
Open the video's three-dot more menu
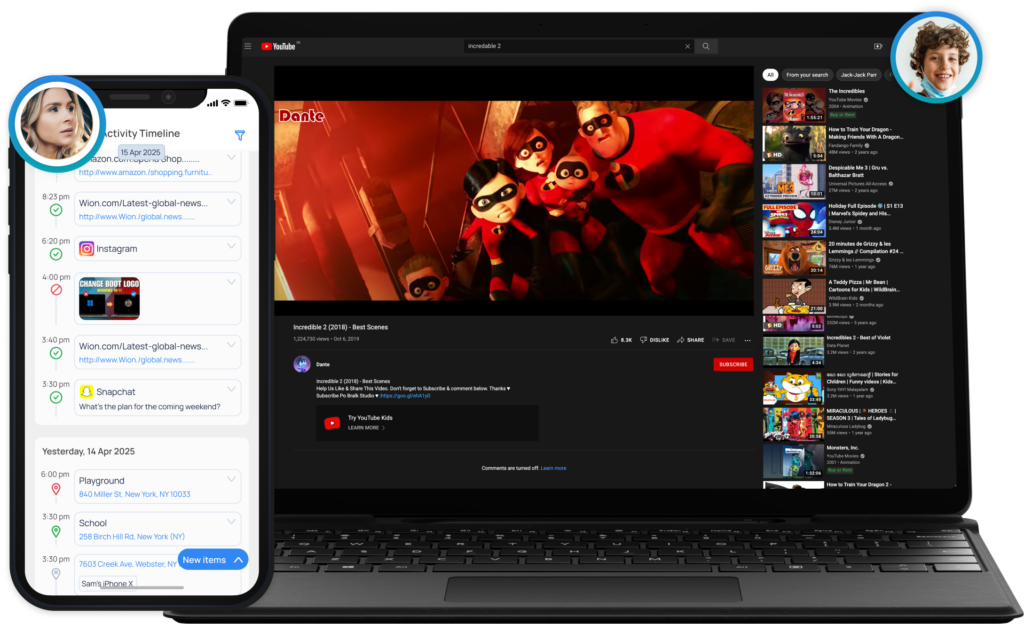click(x=747, y=340)
